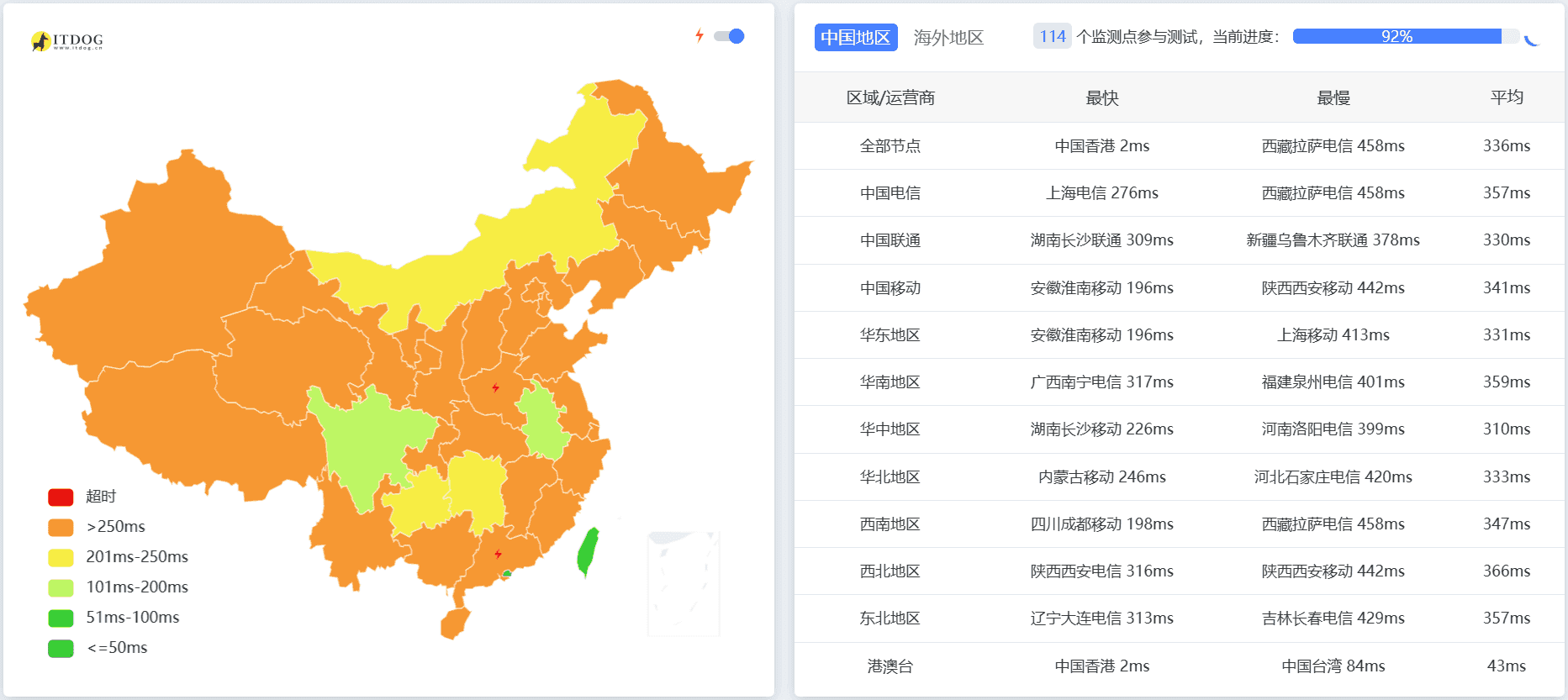
Task: Toggle the lightning marker switch
Action: coord(729,36)
